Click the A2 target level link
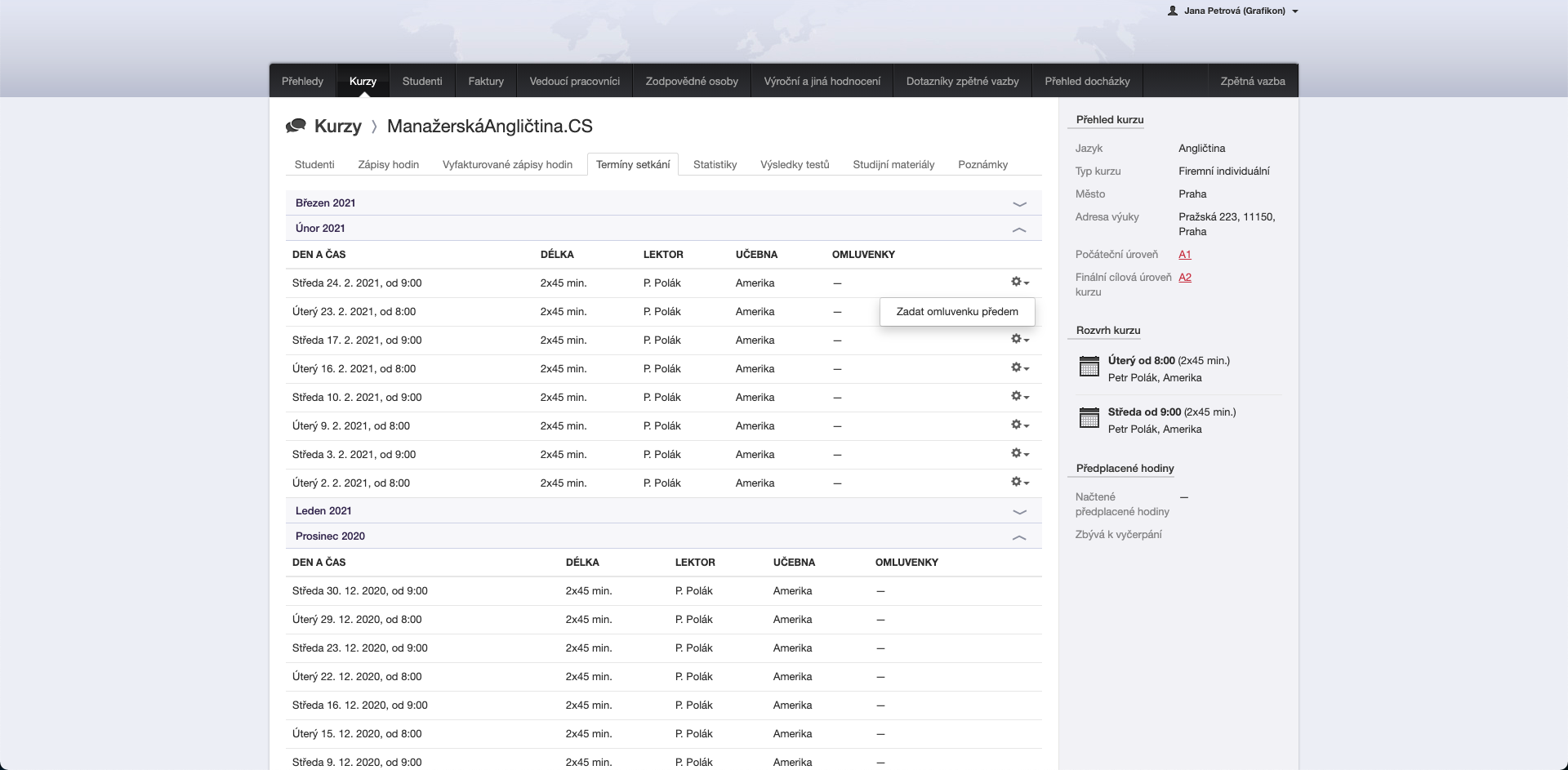The height and width of the screenshot is (770, 1568). pyautogui.click(x=1185, y=277)
